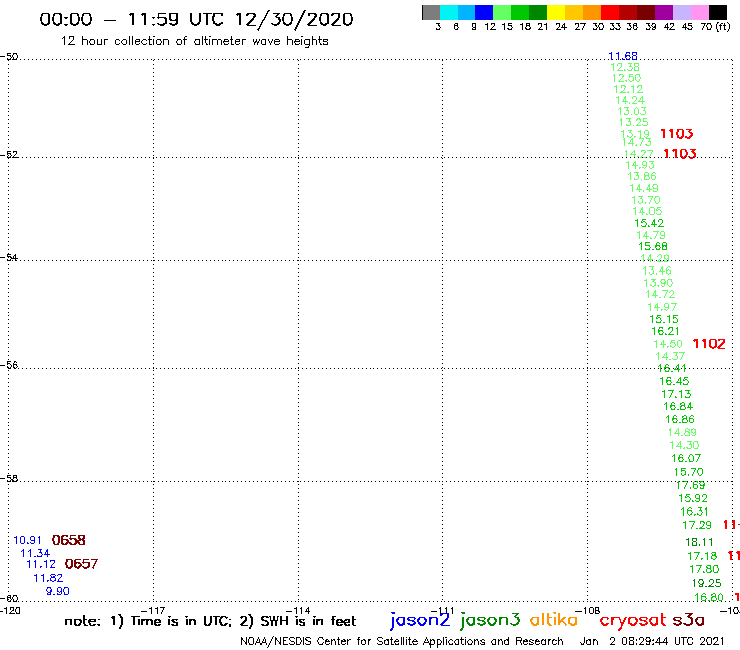Viewport: 740px width, 650px height.
Task: Click the -58 latitude axis label
Action: [x=9, y=479]
